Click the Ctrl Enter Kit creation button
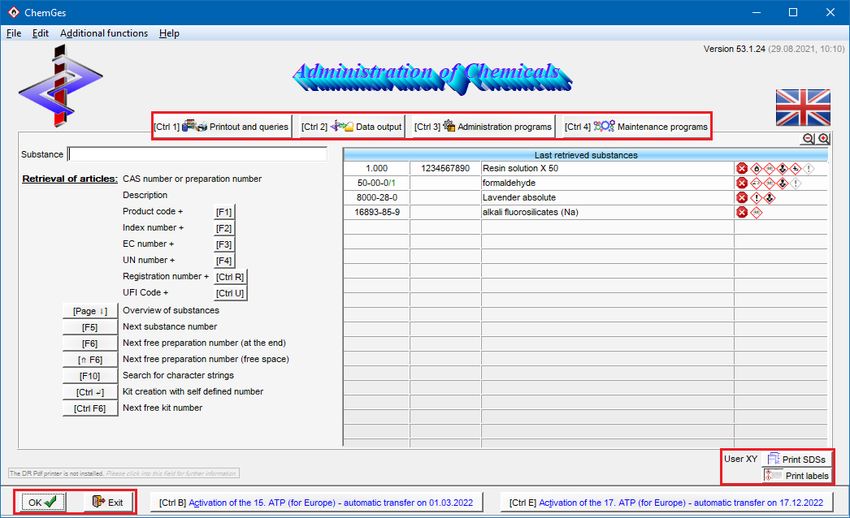This screenshot has height=518, width=850. (x=90, y=392)
